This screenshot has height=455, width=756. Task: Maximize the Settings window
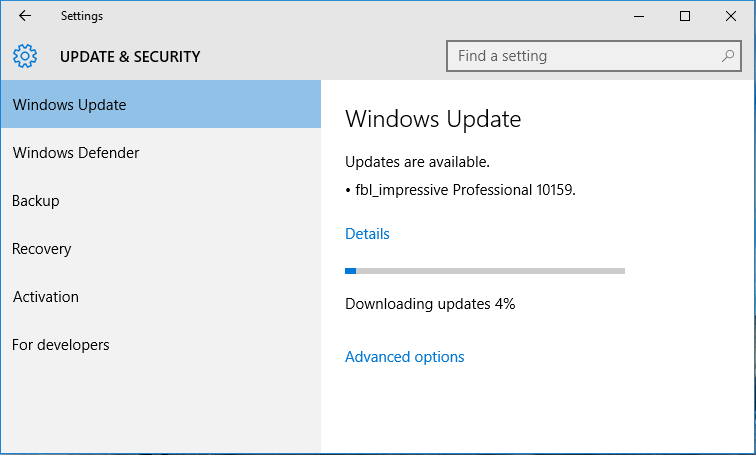click(x=685, y=16)
